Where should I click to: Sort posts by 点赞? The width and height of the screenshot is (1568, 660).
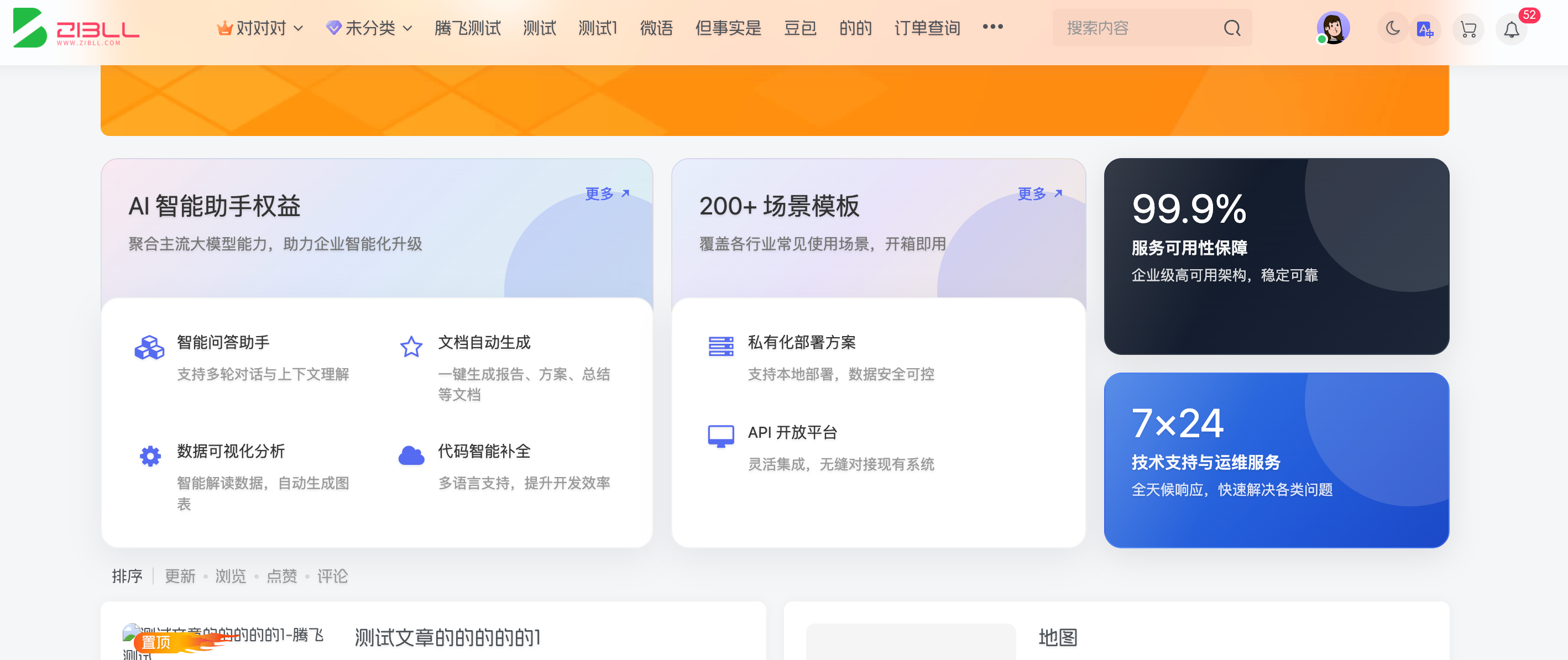282,575
